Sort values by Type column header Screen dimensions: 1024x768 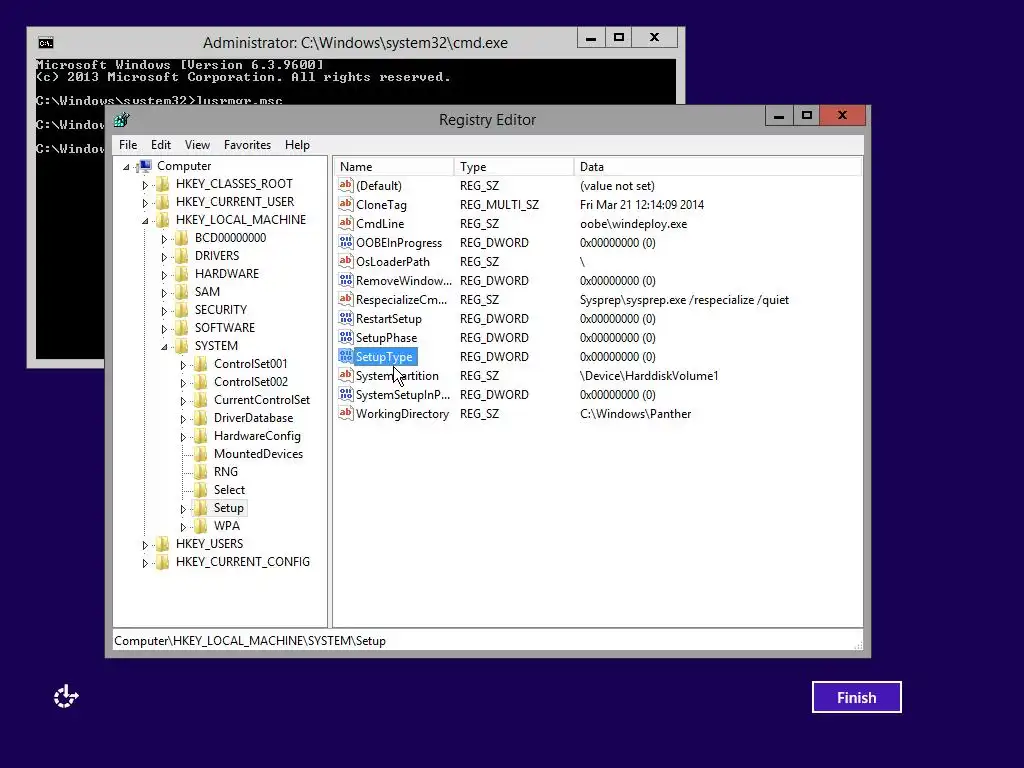pos(513,167)
